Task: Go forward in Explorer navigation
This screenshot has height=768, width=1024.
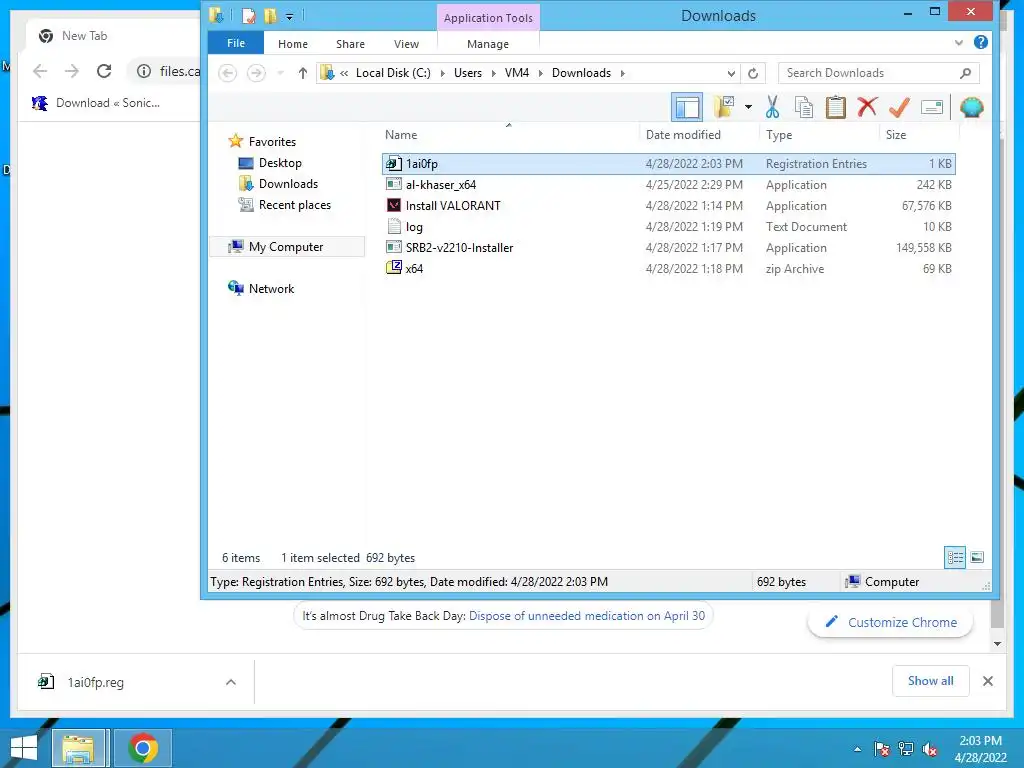Action: 256,72
